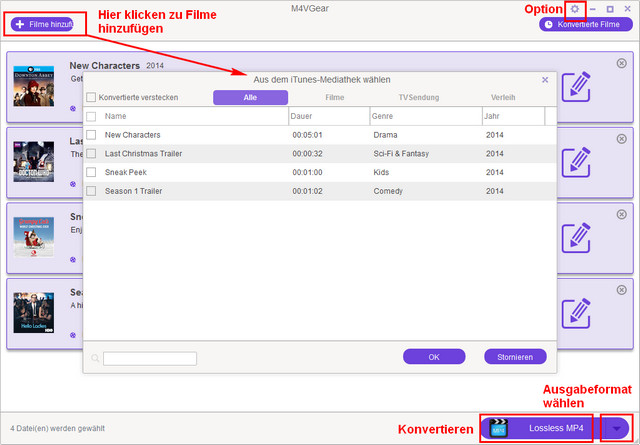Select the Sneak Peek row name
The width and height of the screenshot is (640, 445).
(126, 172)
